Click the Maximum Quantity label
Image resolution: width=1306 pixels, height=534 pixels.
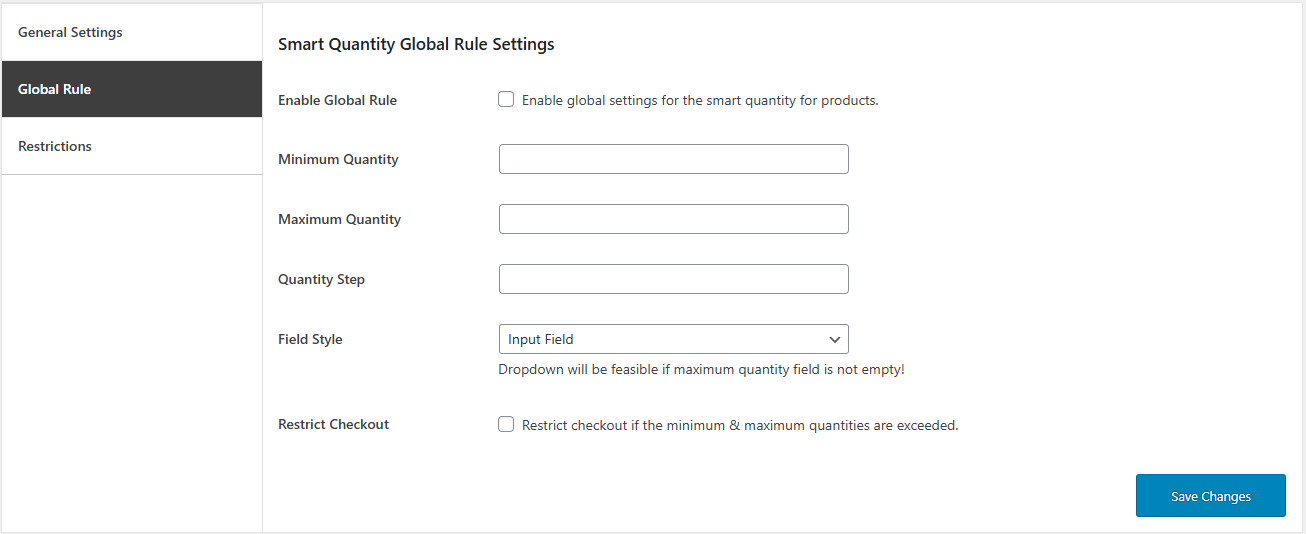coord(339,219)
